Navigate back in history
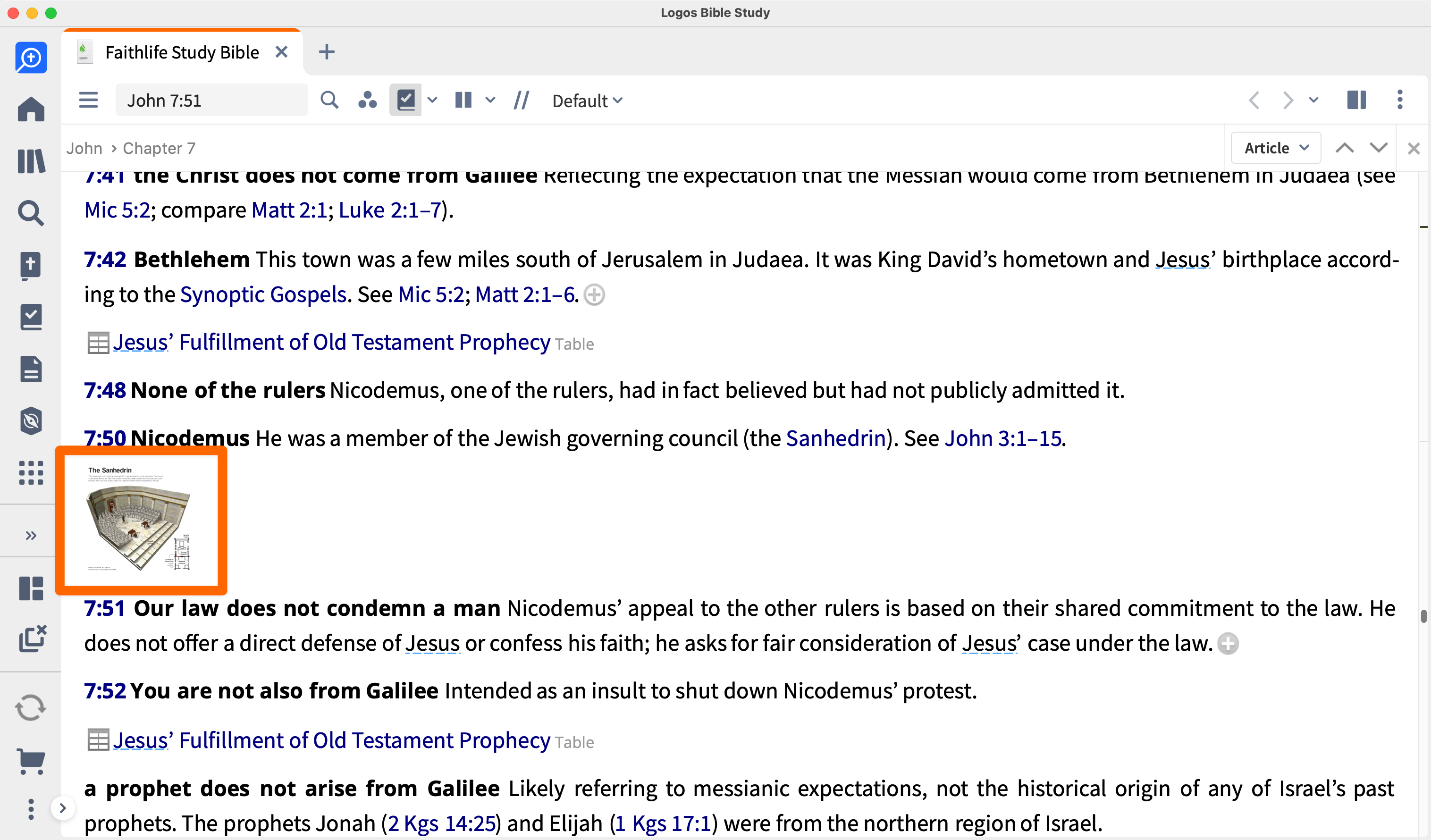Image resolution: width=1431 pixels, height=840 pixels. [1254, 101]
